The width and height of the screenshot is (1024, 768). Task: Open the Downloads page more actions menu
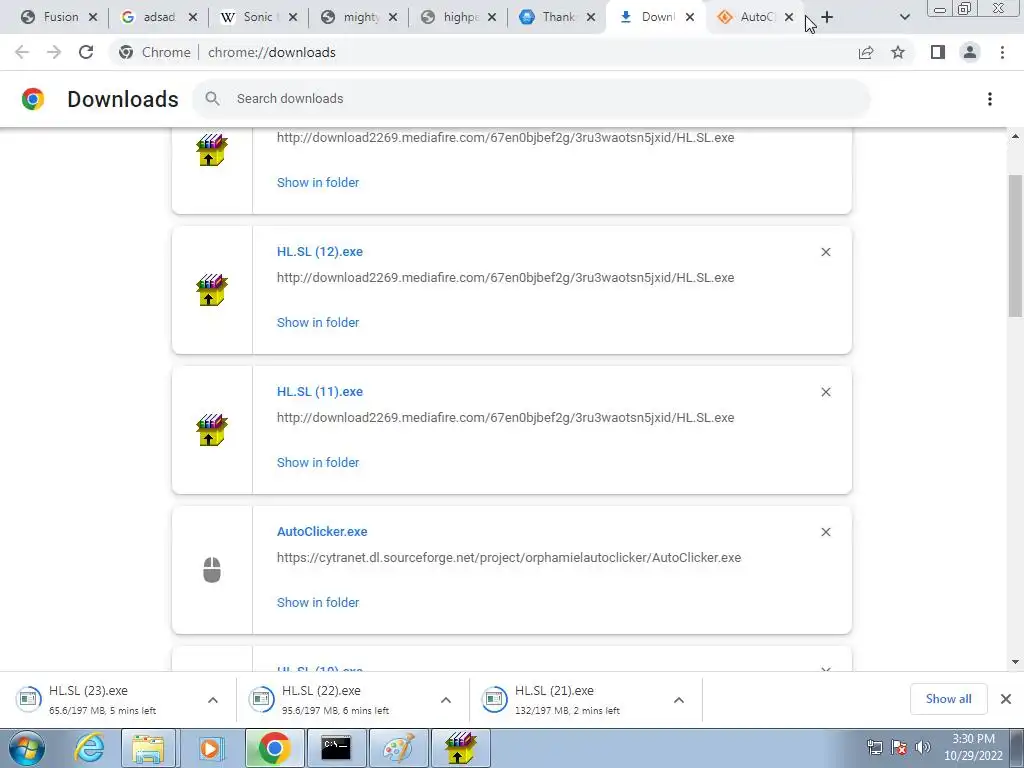(x=990, y=99)
